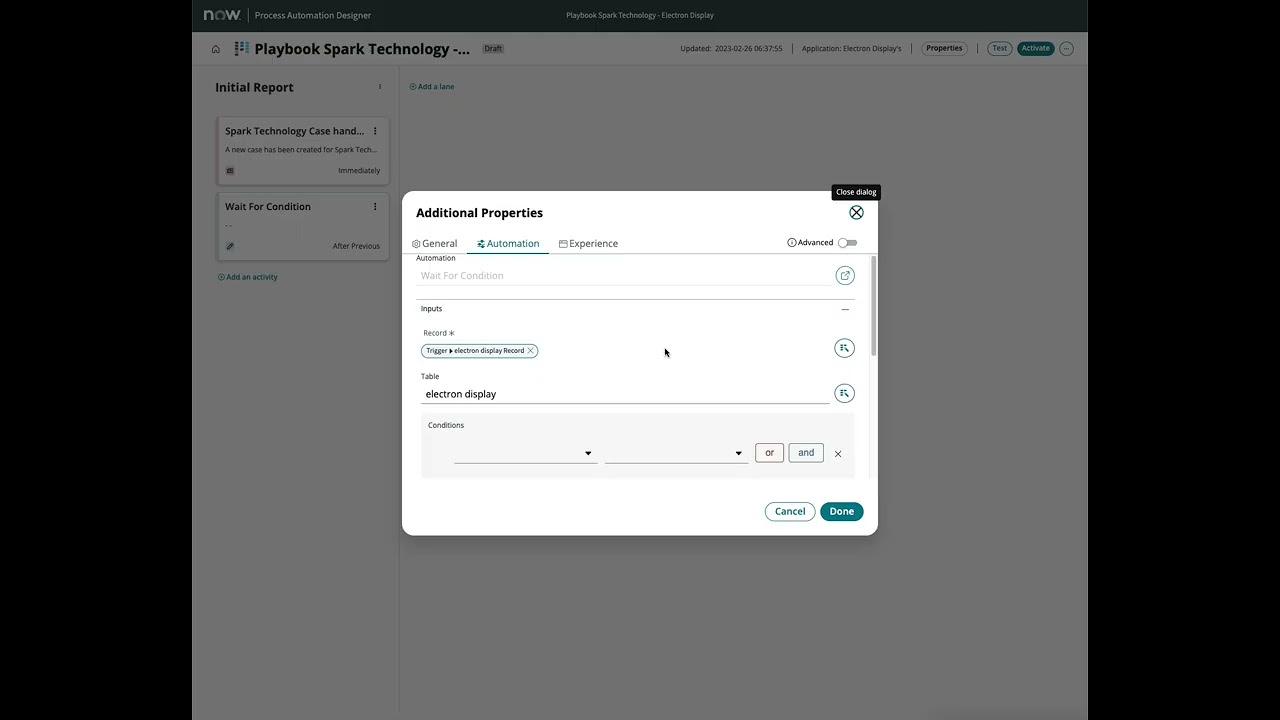Screen dimensions: 1280x720
Task: Open the Initial Report lane menu
Action: pyautogui.click(x=380, y=87)
